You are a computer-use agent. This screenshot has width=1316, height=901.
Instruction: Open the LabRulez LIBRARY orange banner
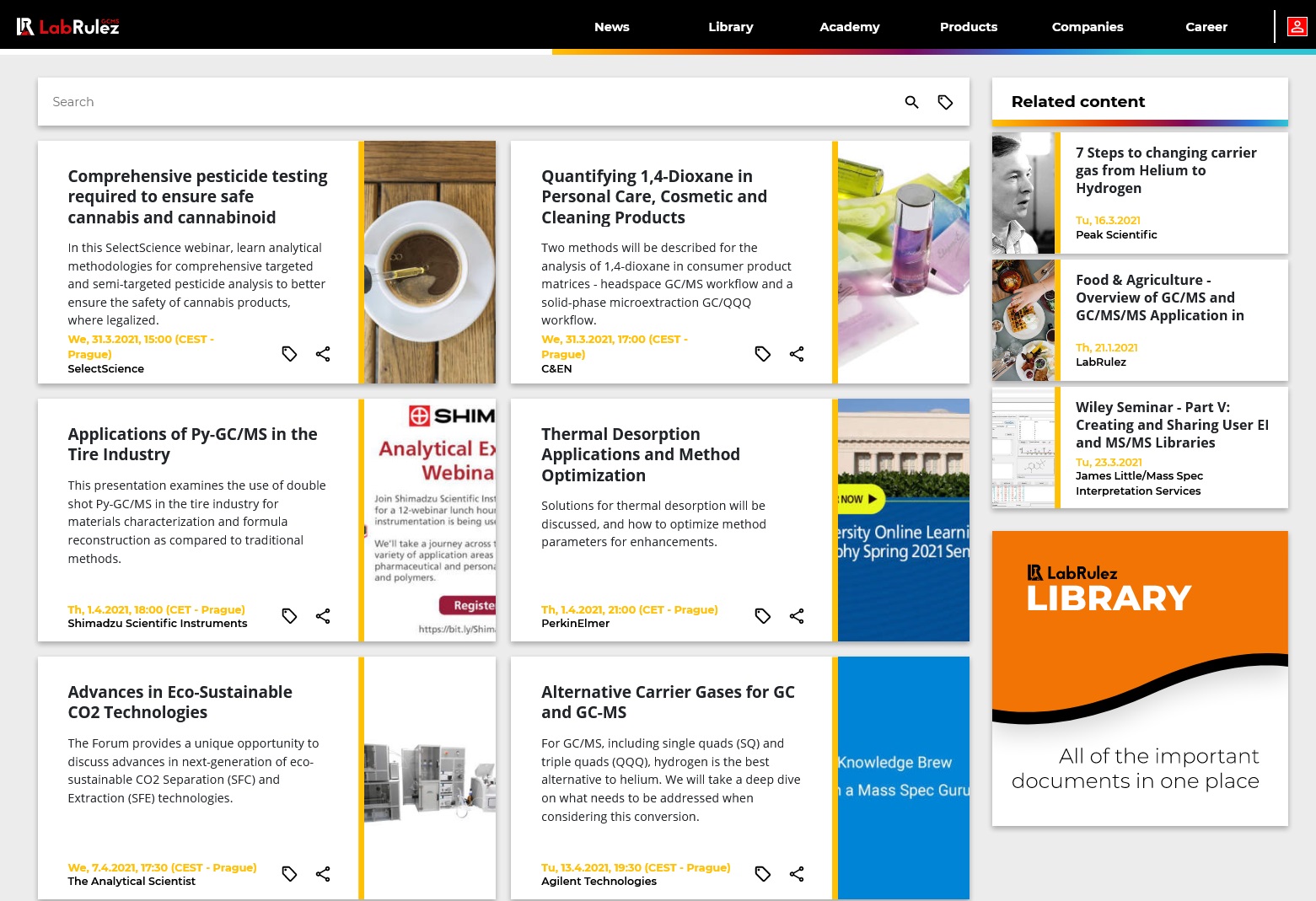pyautogui.click(x=1140, y=678)
